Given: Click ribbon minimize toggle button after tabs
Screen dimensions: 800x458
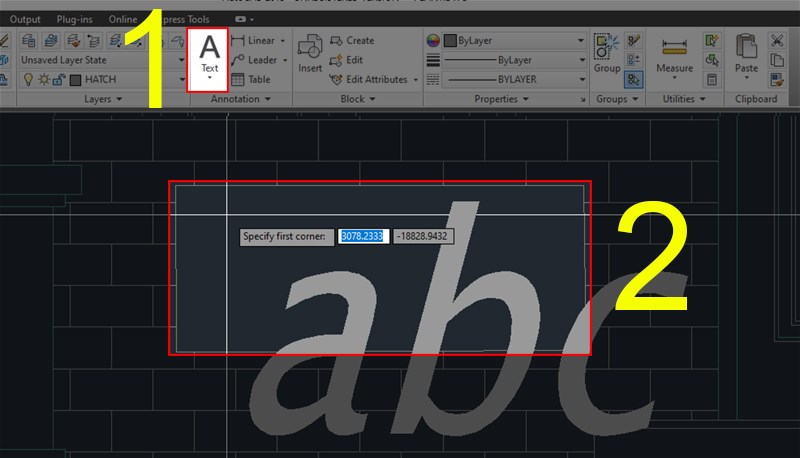Looking at the screenshot, I should (240, 19).
